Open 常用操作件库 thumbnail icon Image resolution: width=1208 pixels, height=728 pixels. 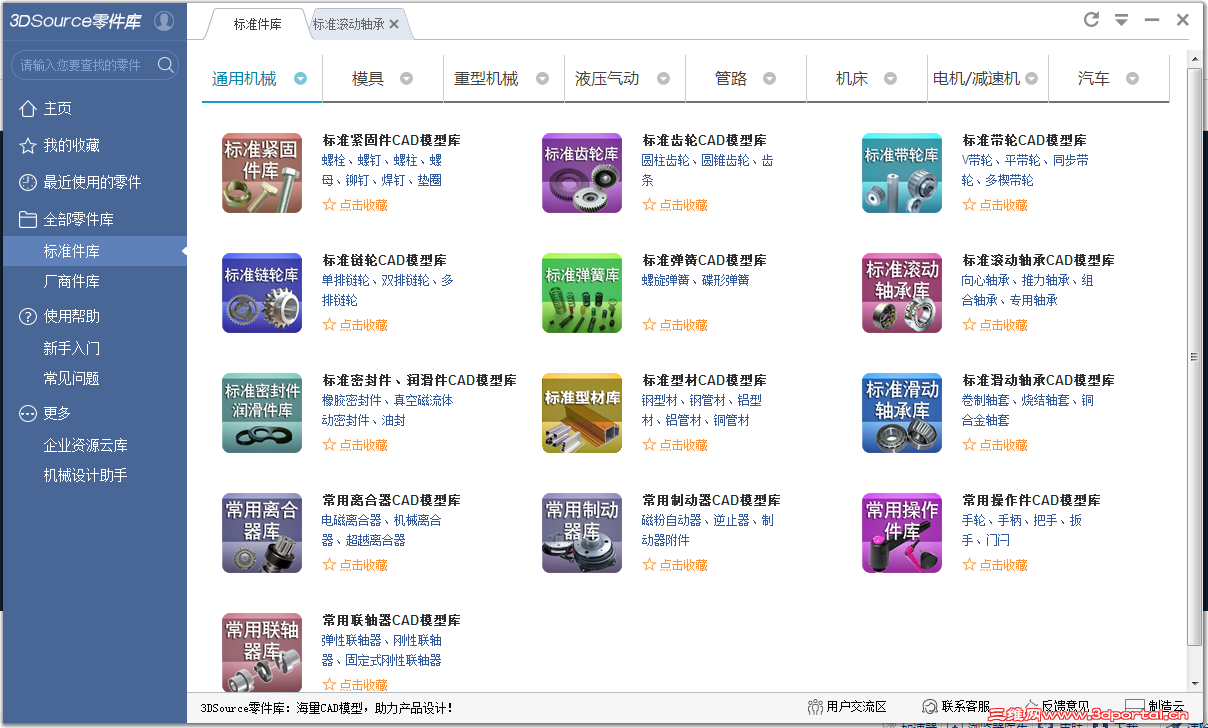[902, 533]
